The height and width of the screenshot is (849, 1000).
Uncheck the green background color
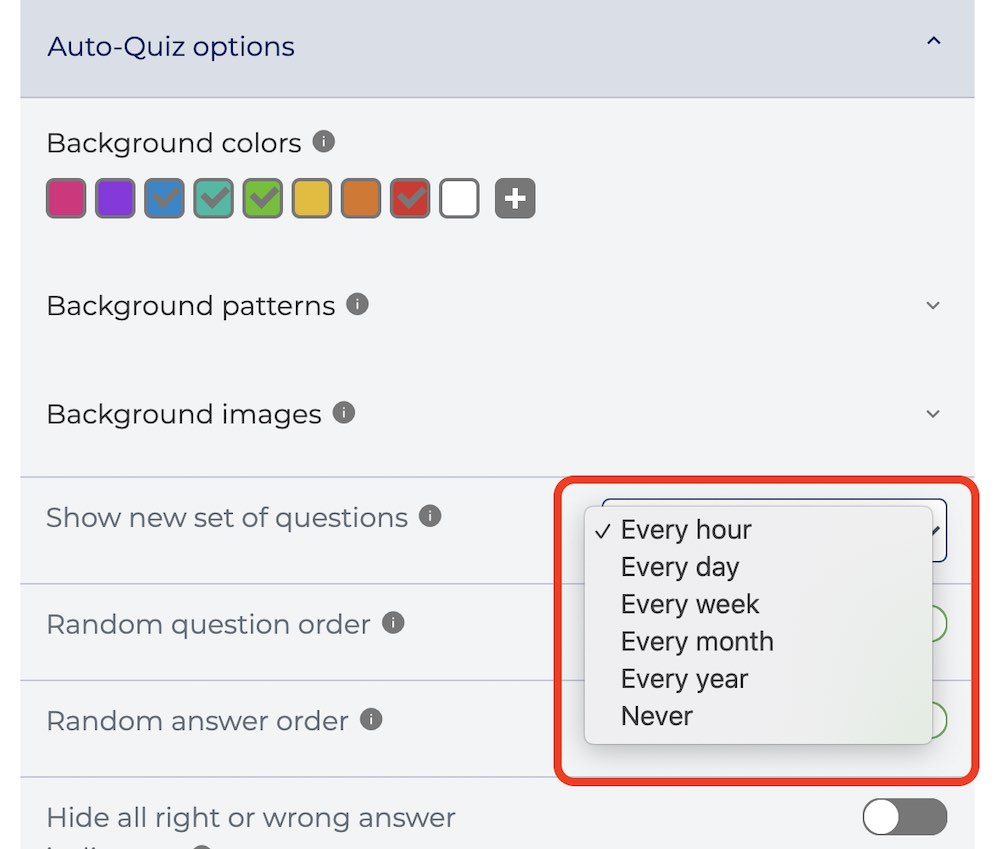click(x=262, y=198)
